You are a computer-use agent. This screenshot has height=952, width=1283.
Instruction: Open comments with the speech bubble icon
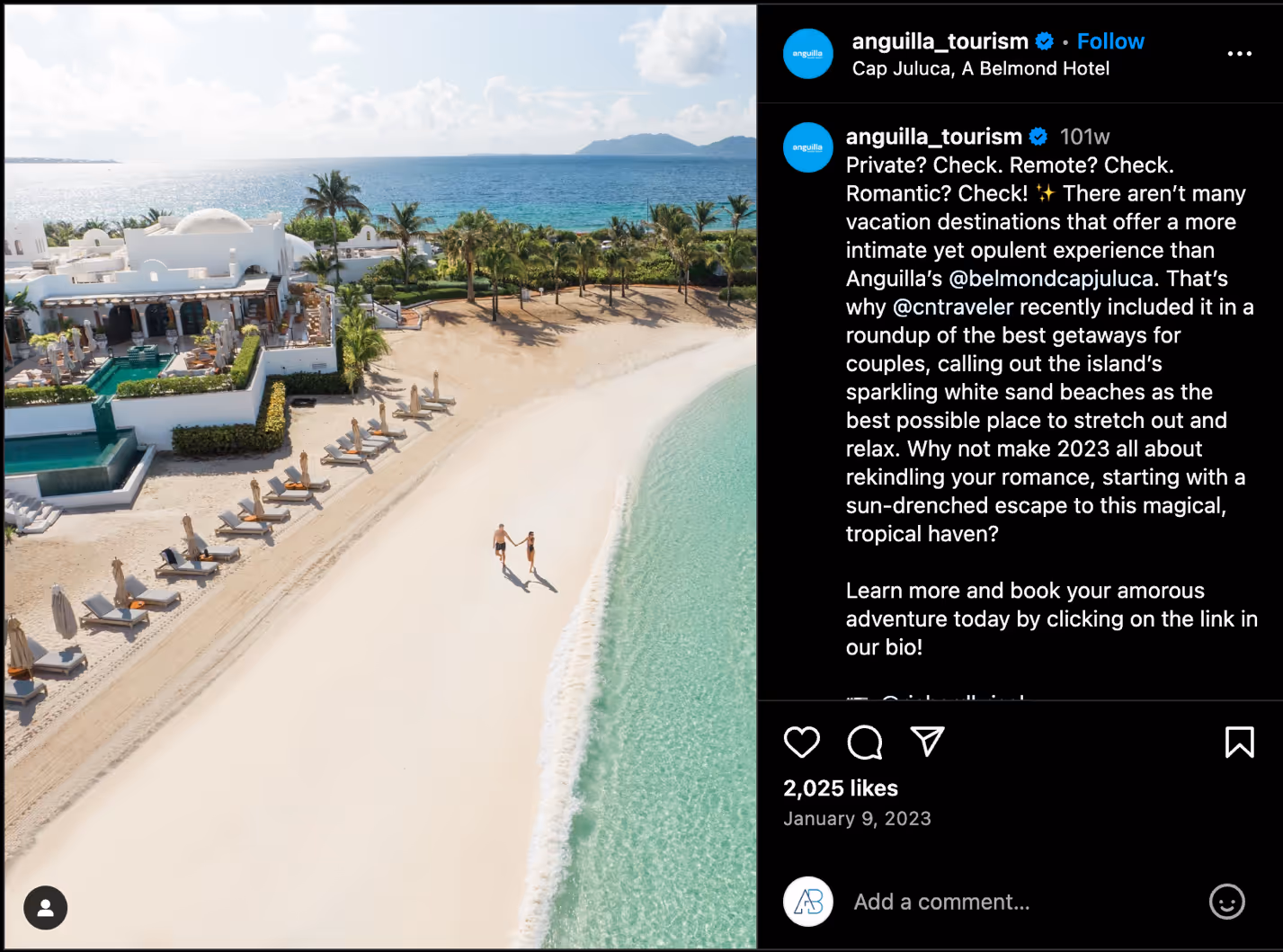pyautogui.click(x=865, y=743)
